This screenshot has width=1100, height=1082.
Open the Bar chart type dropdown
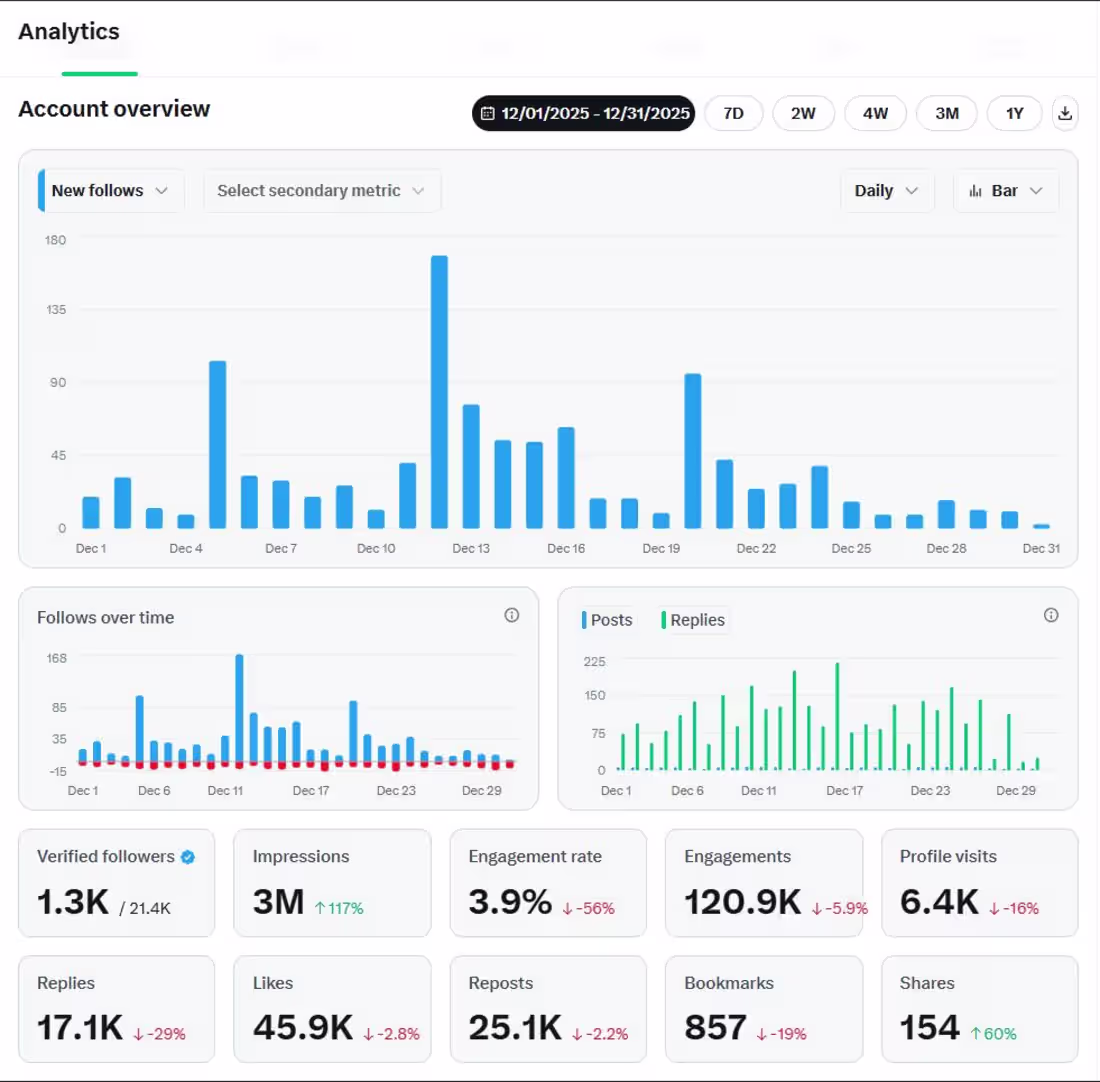(1006, 191)
